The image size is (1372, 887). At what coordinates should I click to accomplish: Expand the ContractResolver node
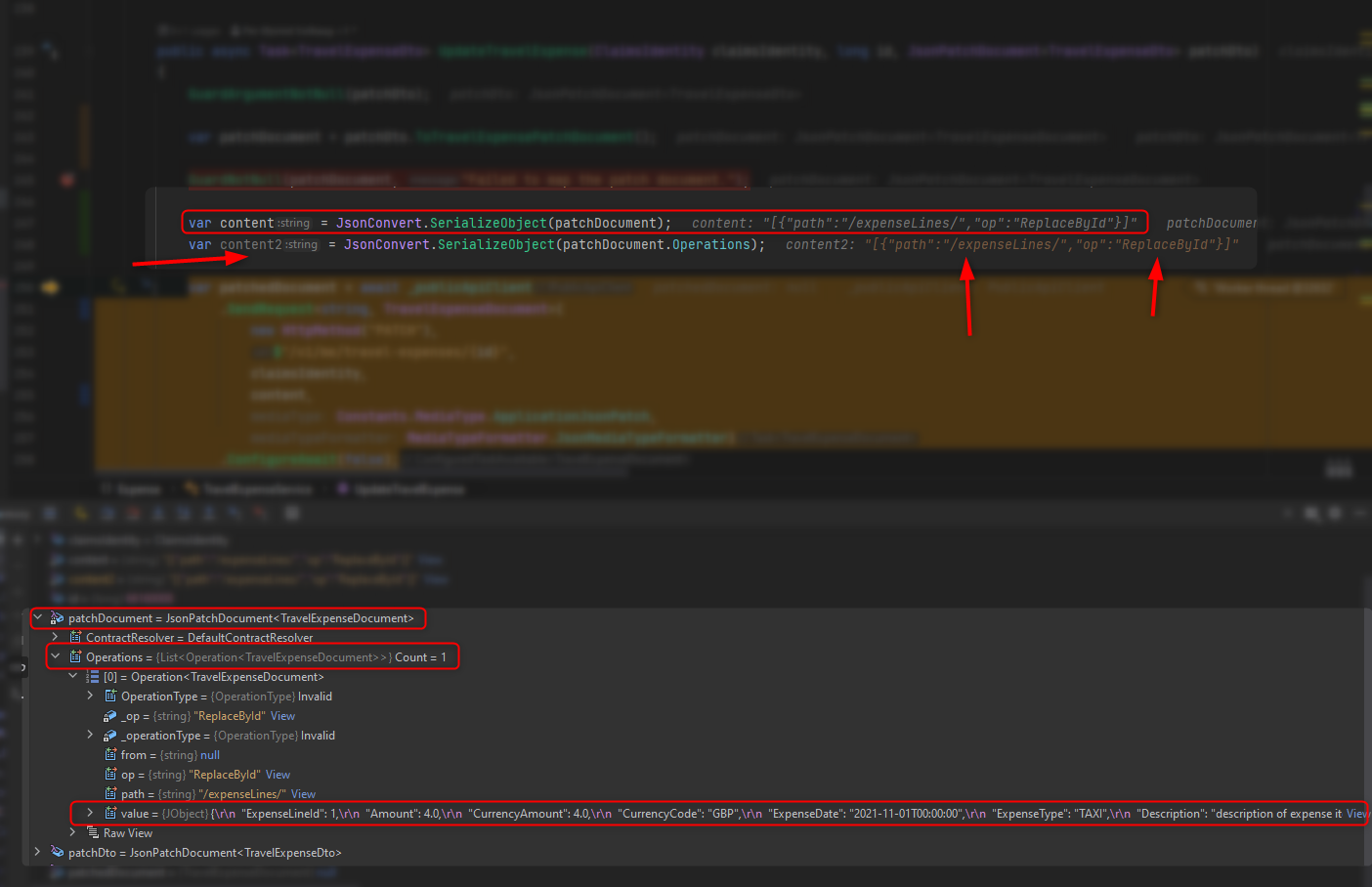(55, 637)
